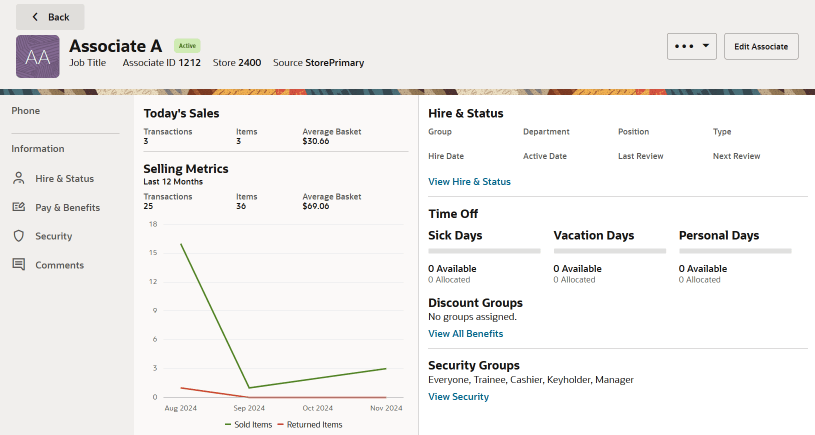Open the View Hire & Status link
Image resolution: width=815 pixels, height=435 pixels.
pos(469,181)
